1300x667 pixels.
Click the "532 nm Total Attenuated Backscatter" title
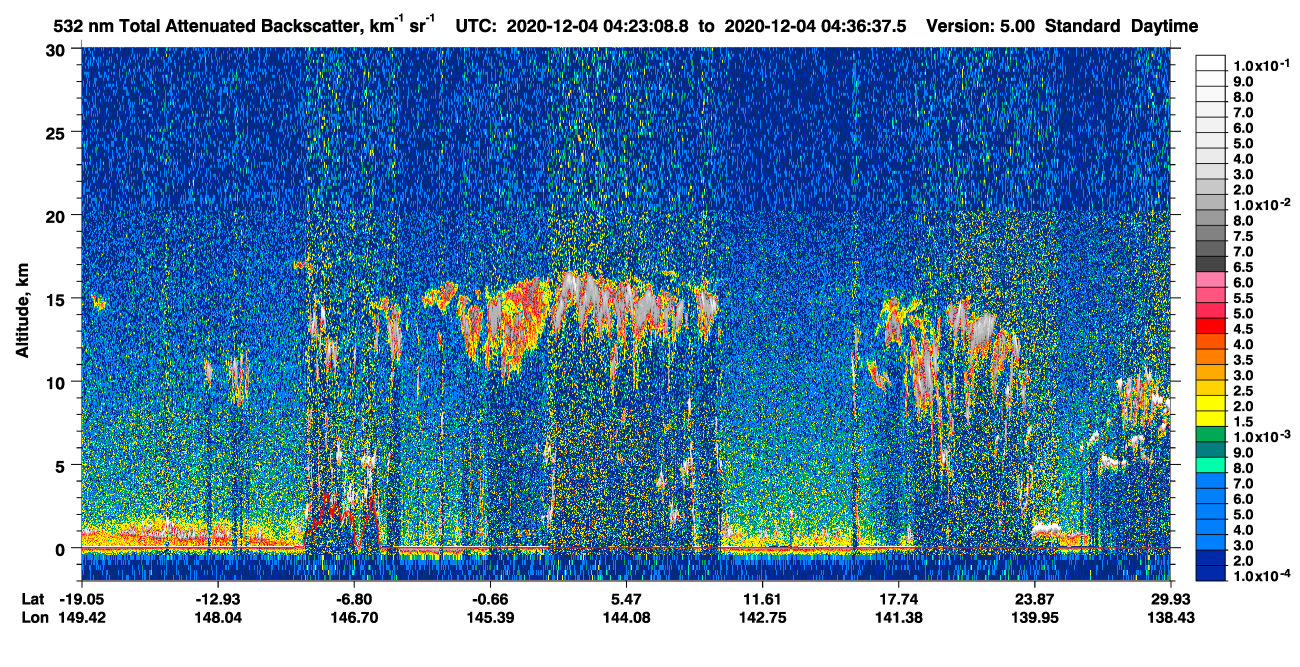point(208,27)
